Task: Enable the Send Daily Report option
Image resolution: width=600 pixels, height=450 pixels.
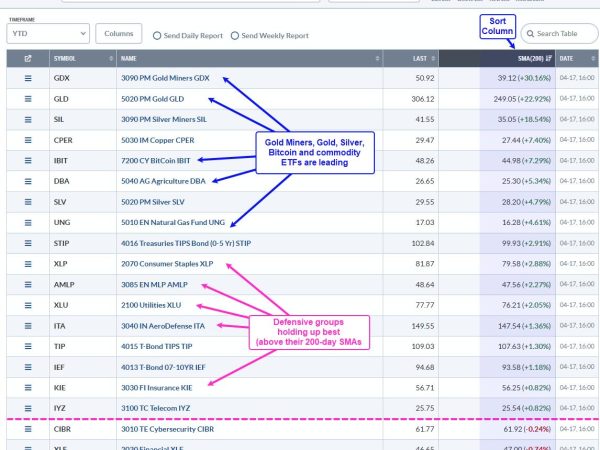Action: click(157, 36)
